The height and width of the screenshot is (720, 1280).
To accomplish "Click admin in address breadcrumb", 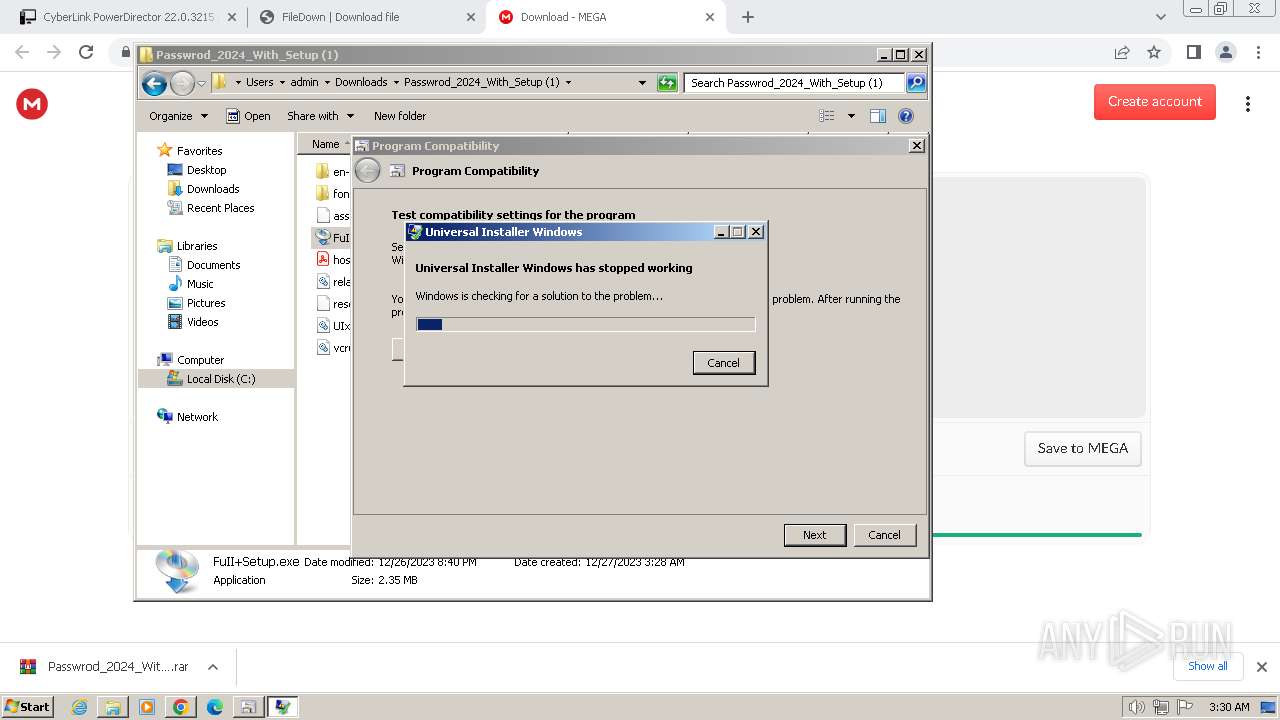I will tap(304, 82).
